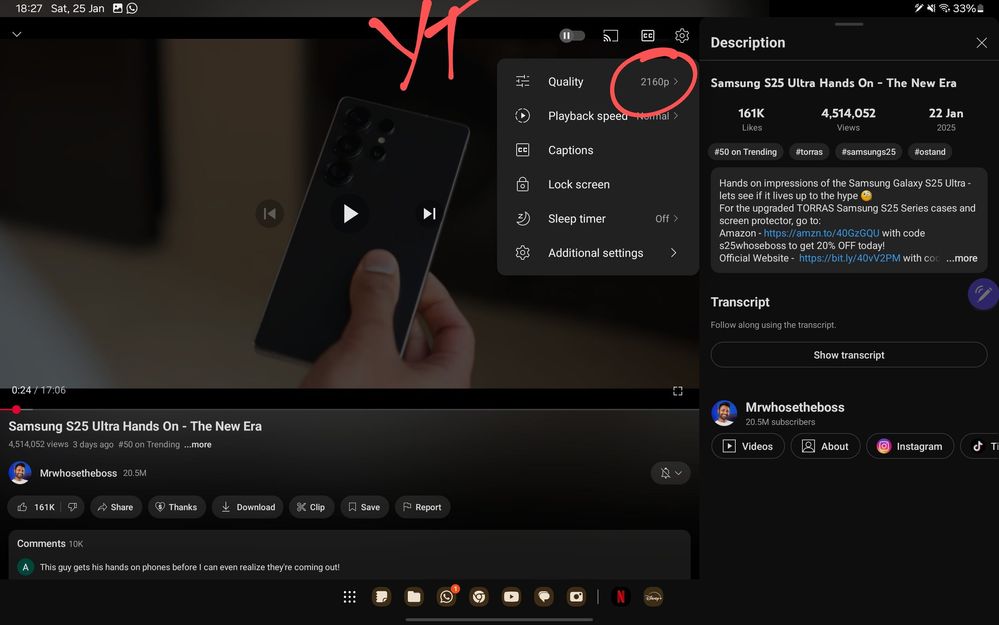Expand description with ...more
This screenshot has width=999, height=625.
coord(962,258)
